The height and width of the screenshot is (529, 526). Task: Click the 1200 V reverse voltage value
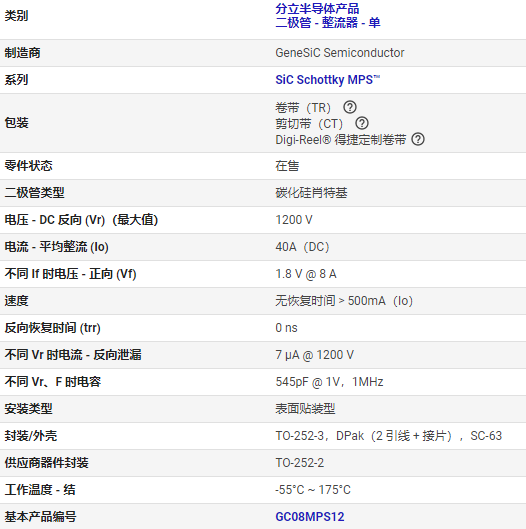coord(294,220)
